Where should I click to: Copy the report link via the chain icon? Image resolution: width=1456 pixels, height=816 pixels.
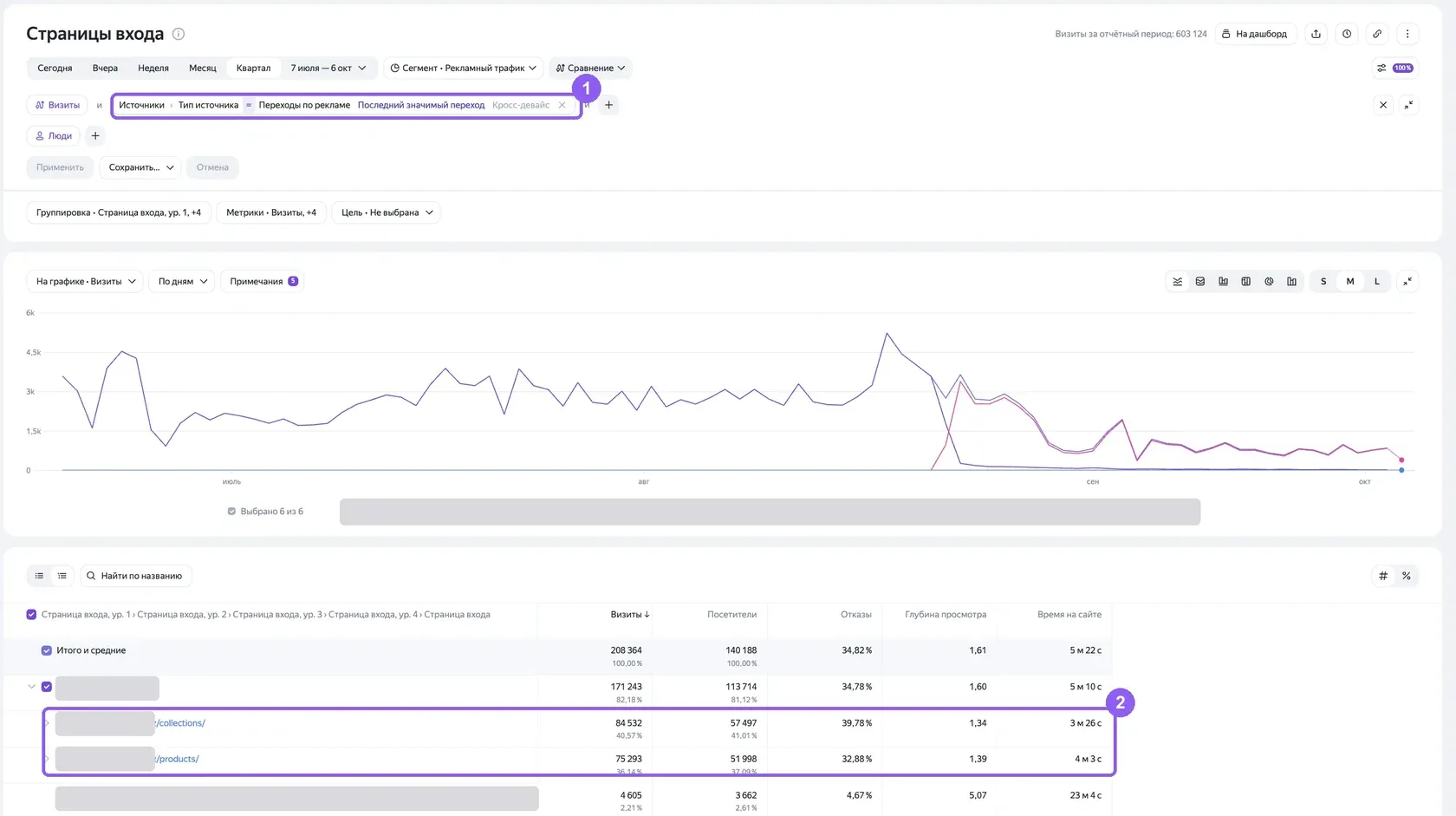[1377, 34]
